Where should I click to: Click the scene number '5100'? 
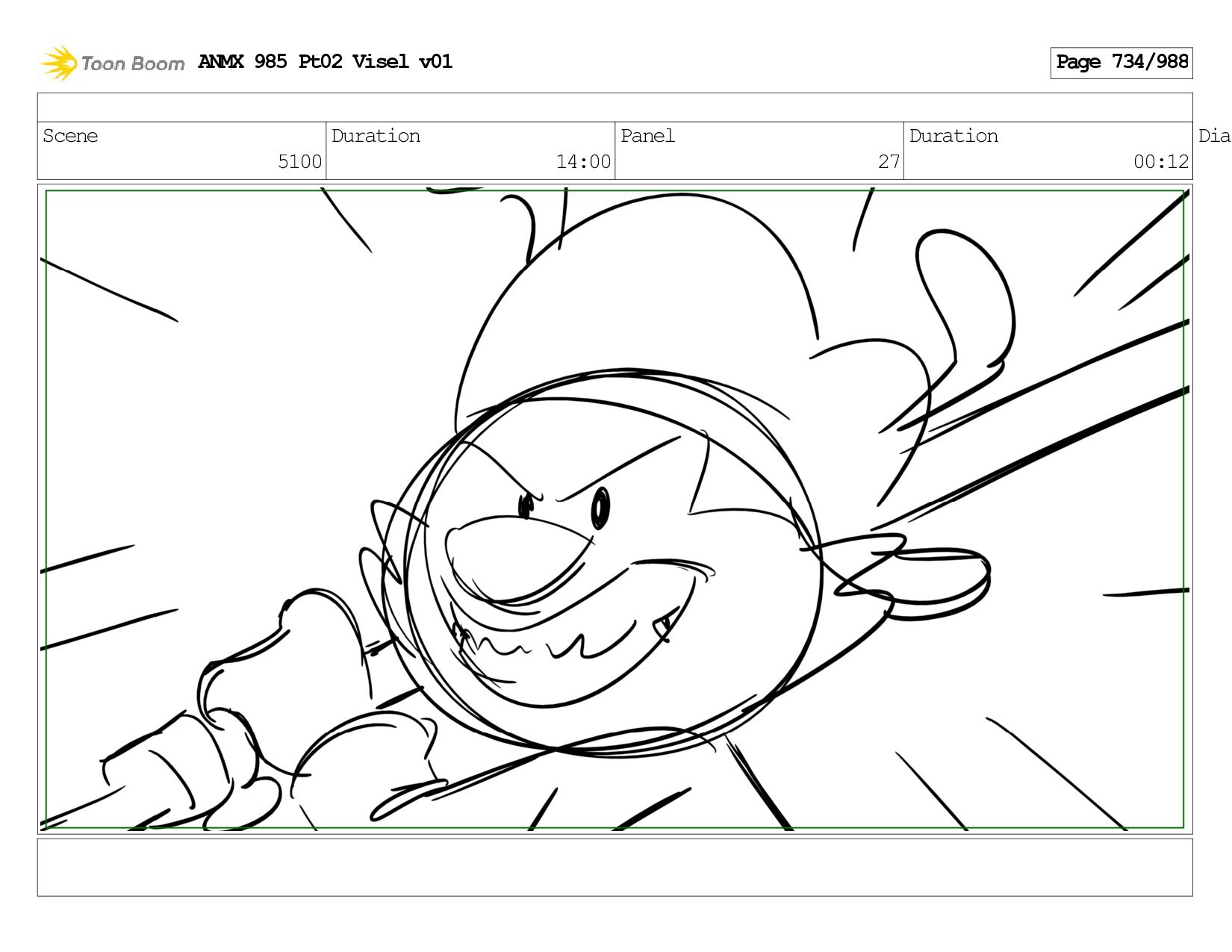(299, 162)
